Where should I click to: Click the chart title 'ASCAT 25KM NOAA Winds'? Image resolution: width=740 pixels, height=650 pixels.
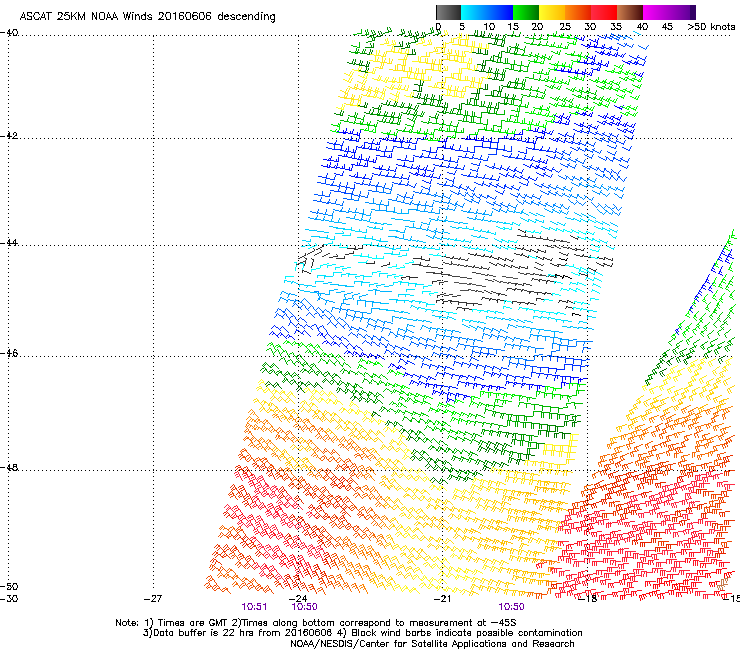coord(87,16)
